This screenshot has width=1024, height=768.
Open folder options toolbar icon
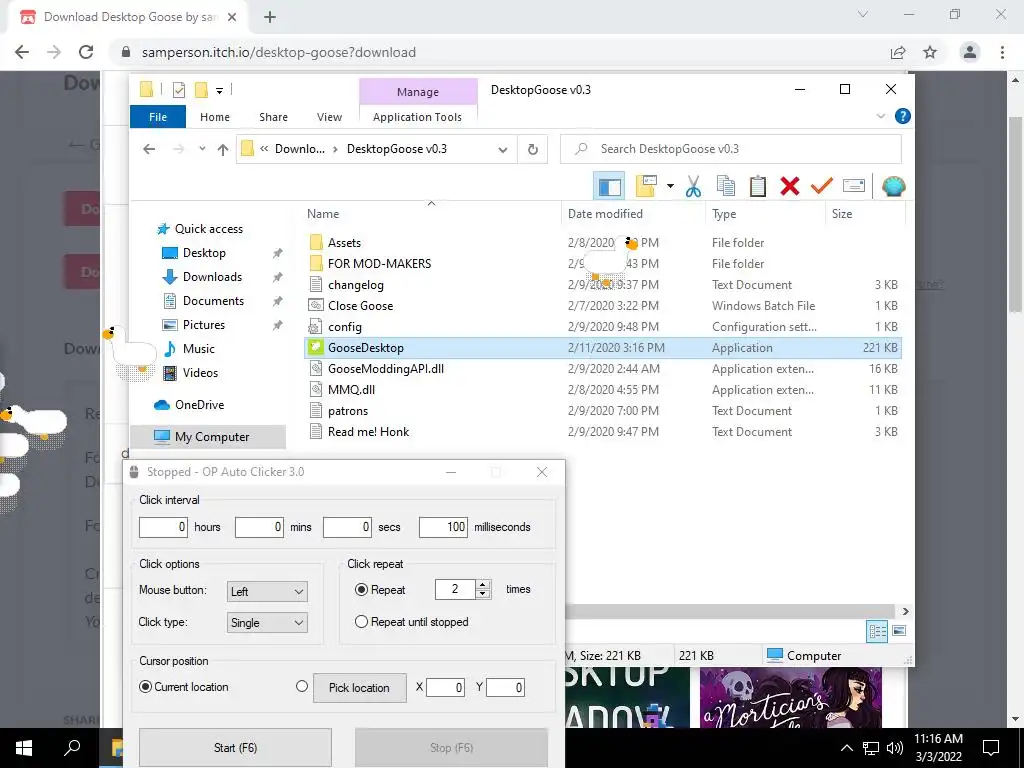click(x=646, y=186)
